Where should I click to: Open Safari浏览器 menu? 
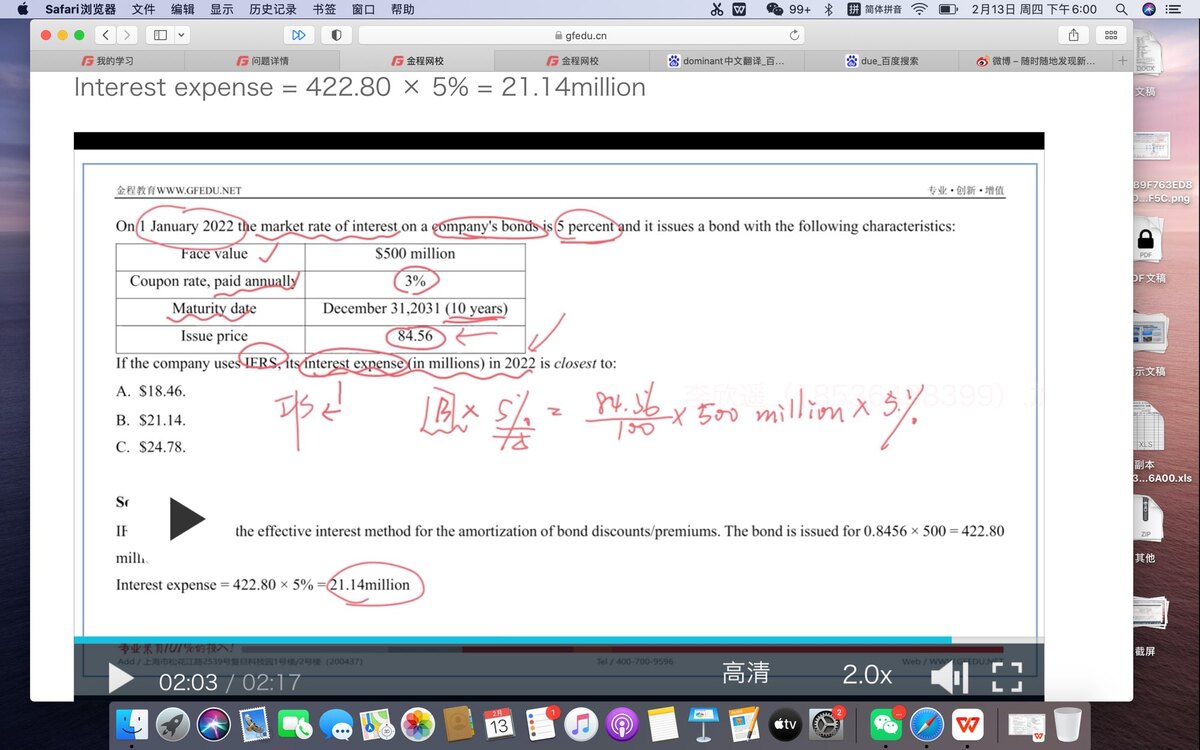click(81, 9)
